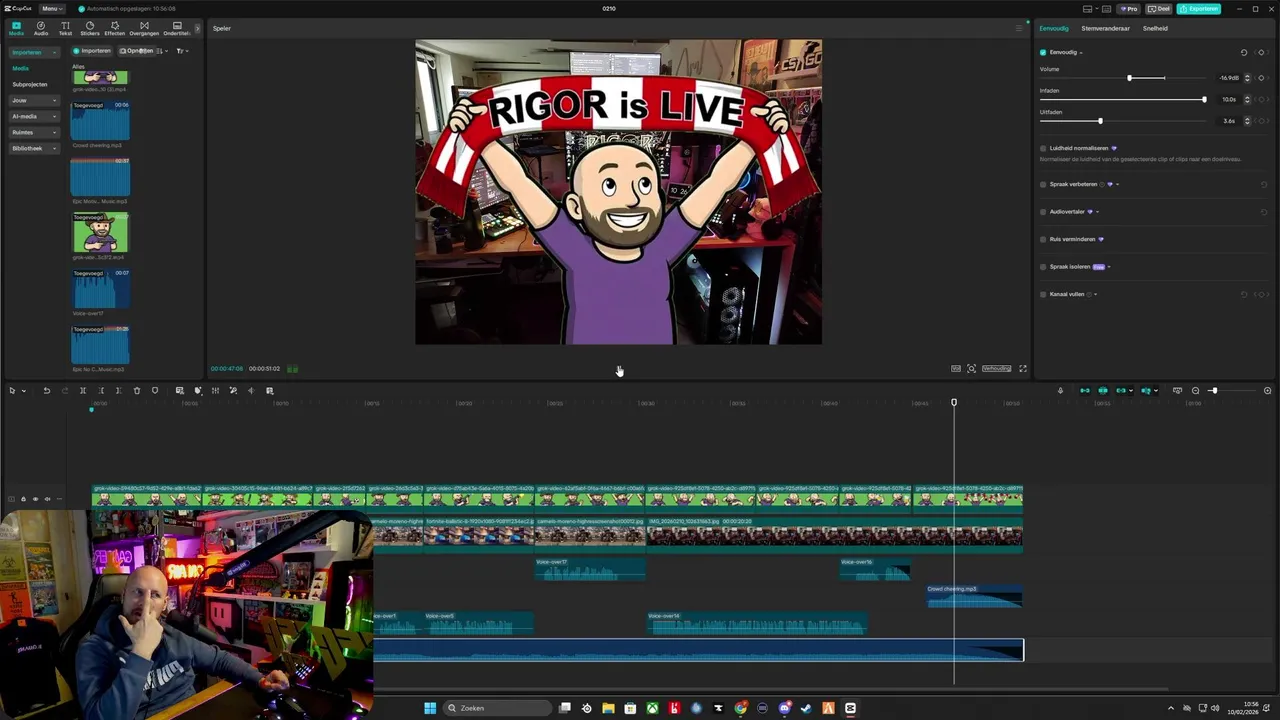
Task: Open the Tekst panel
Action: (65, 28)
